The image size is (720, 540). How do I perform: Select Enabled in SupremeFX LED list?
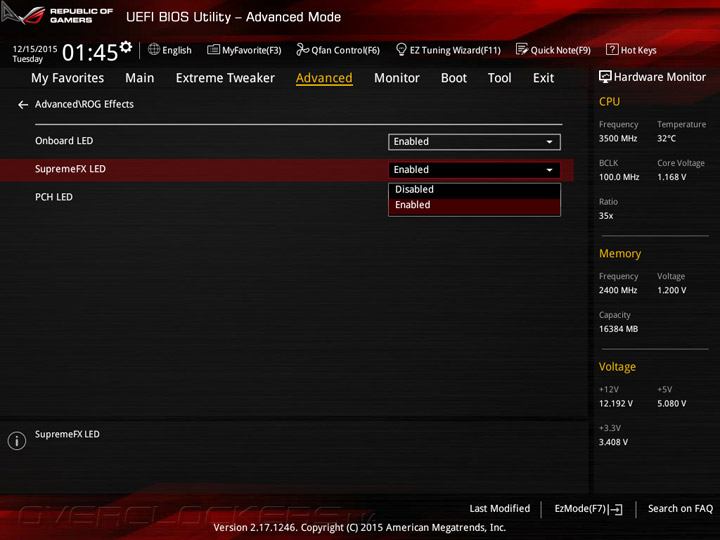pos(474,205)
